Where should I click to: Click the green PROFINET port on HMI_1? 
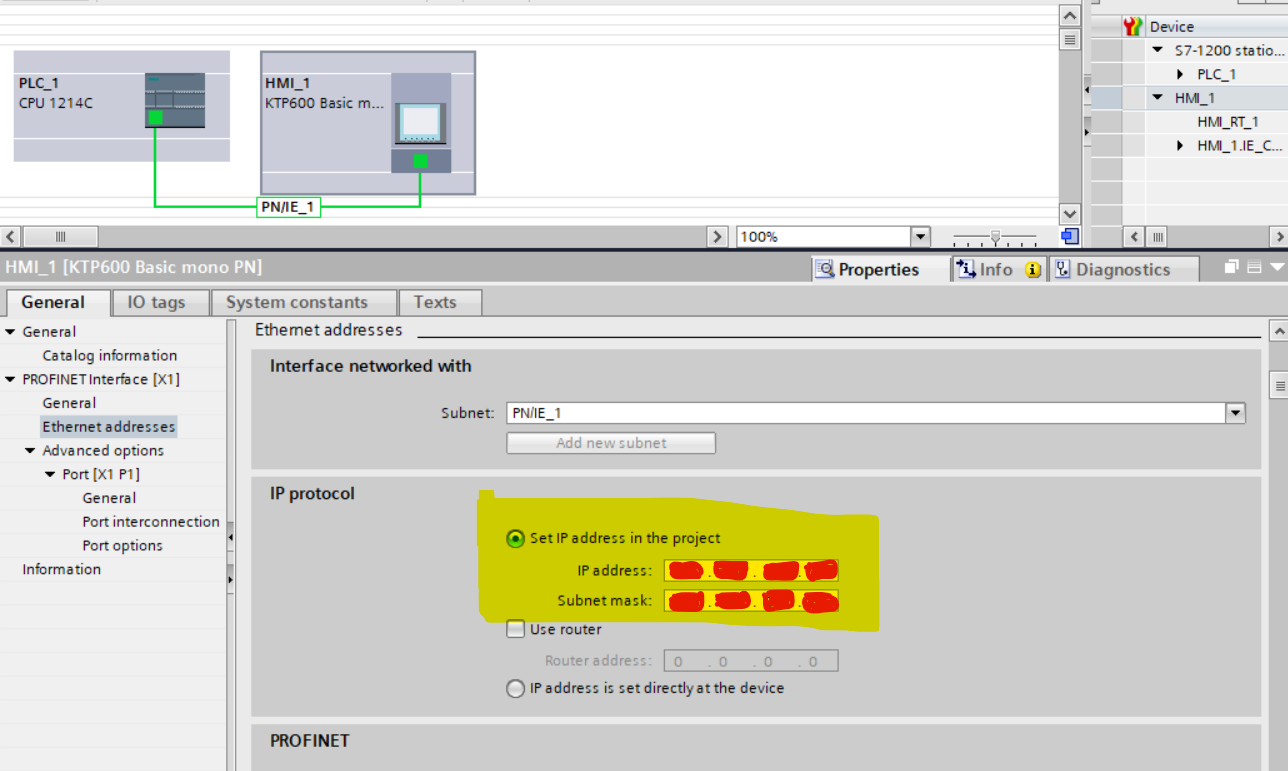coord(420,160)
